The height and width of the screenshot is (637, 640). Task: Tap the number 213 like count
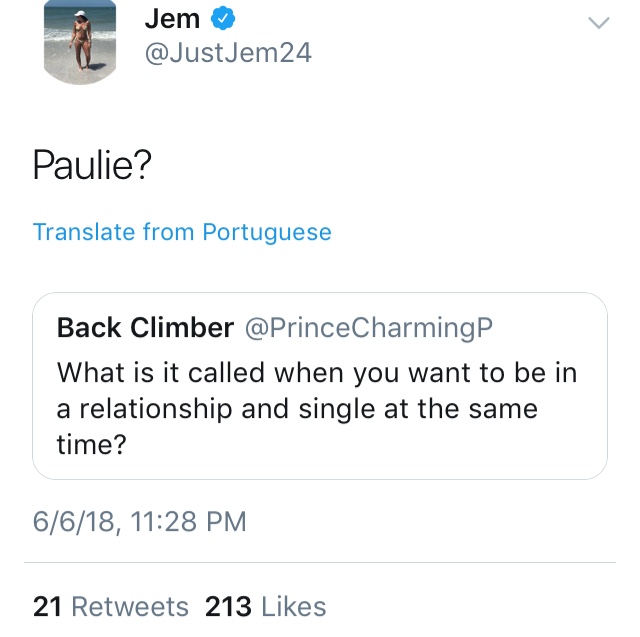pyautogui.click(x=228, y=606)
